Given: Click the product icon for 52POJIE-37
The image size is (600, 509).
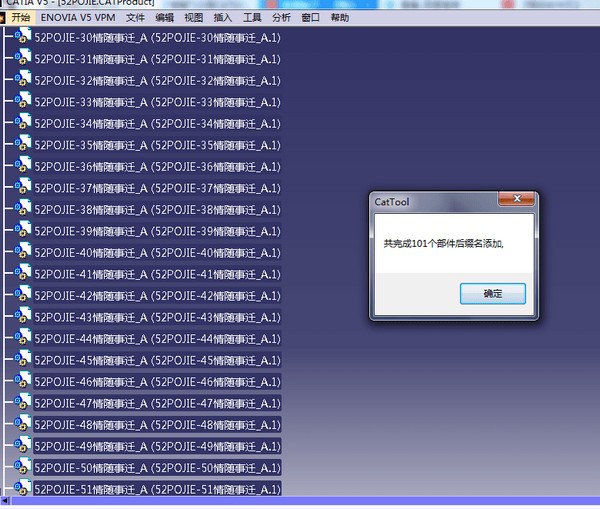Looking at the screenshot, I should coord(23,186).
